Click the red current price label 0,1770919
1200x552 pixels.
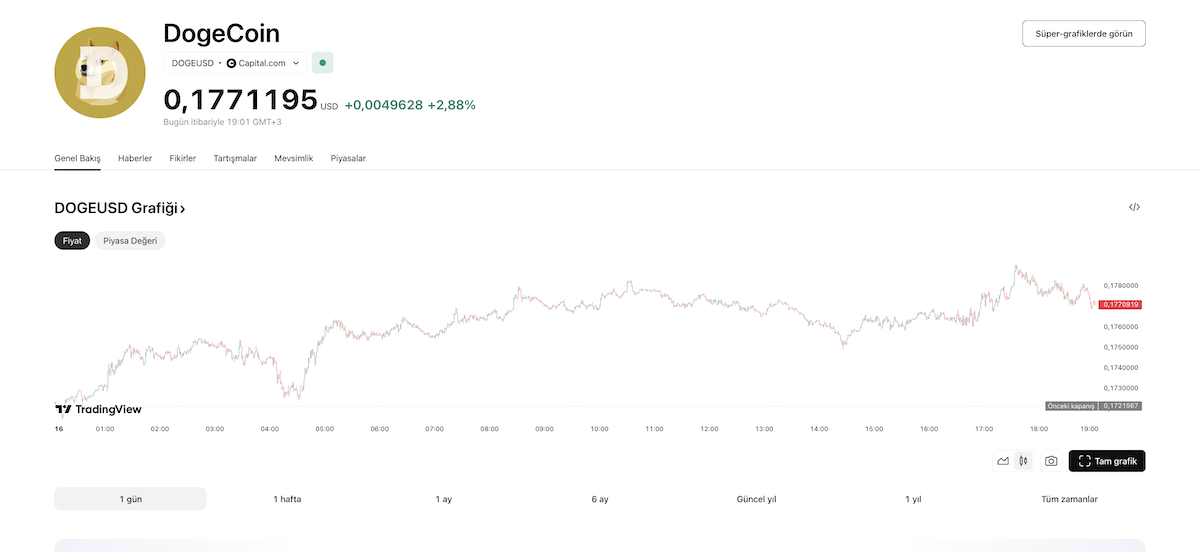tap(1120, 304)
